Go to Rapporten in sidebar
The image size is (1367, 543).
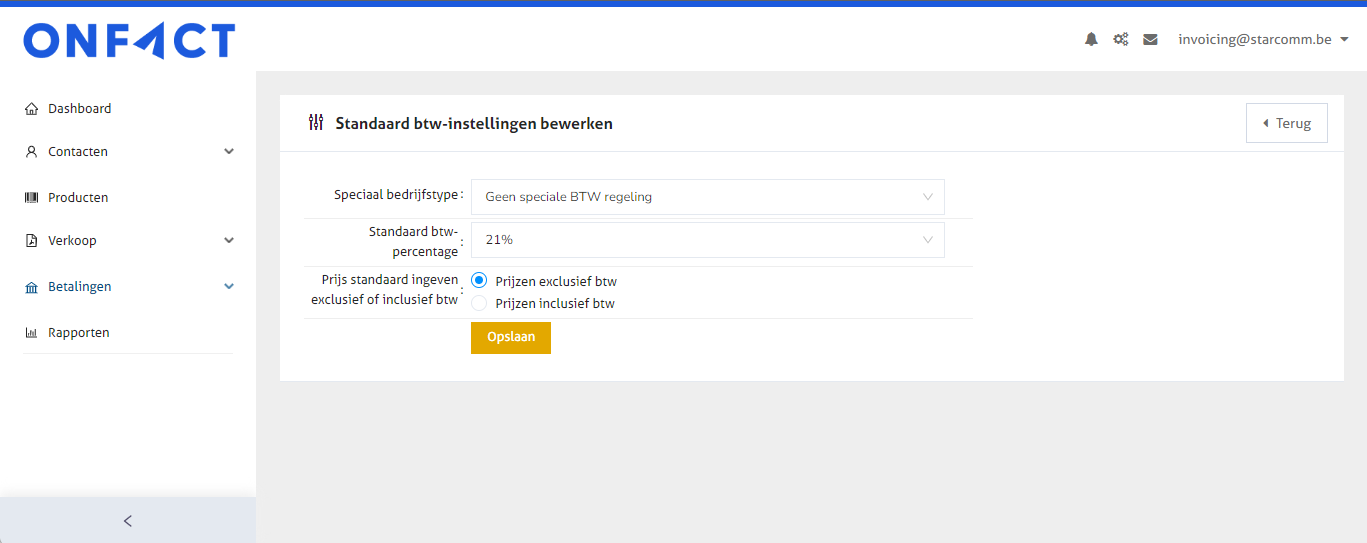78,333
